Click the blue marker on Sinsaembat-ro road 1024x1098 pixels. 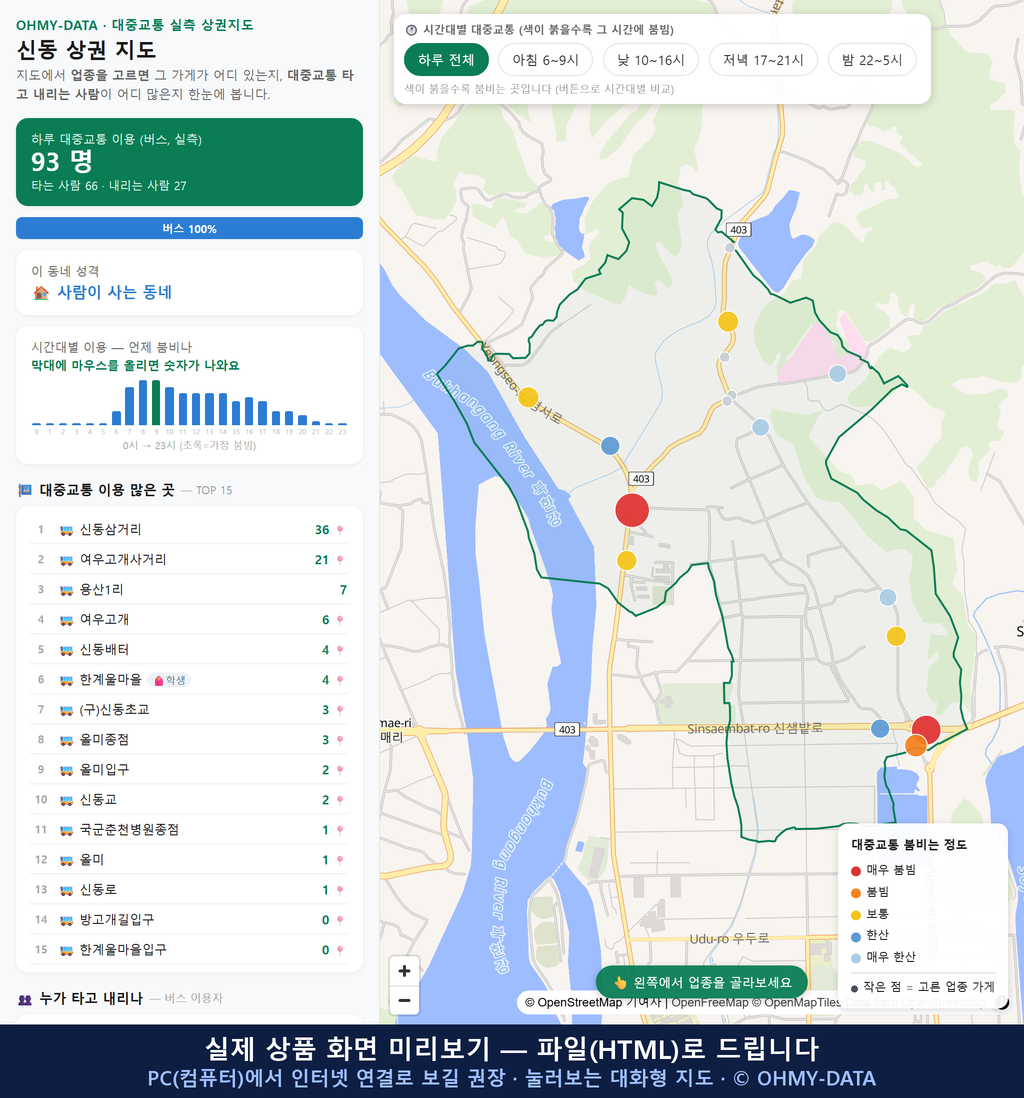coord(880,729)
